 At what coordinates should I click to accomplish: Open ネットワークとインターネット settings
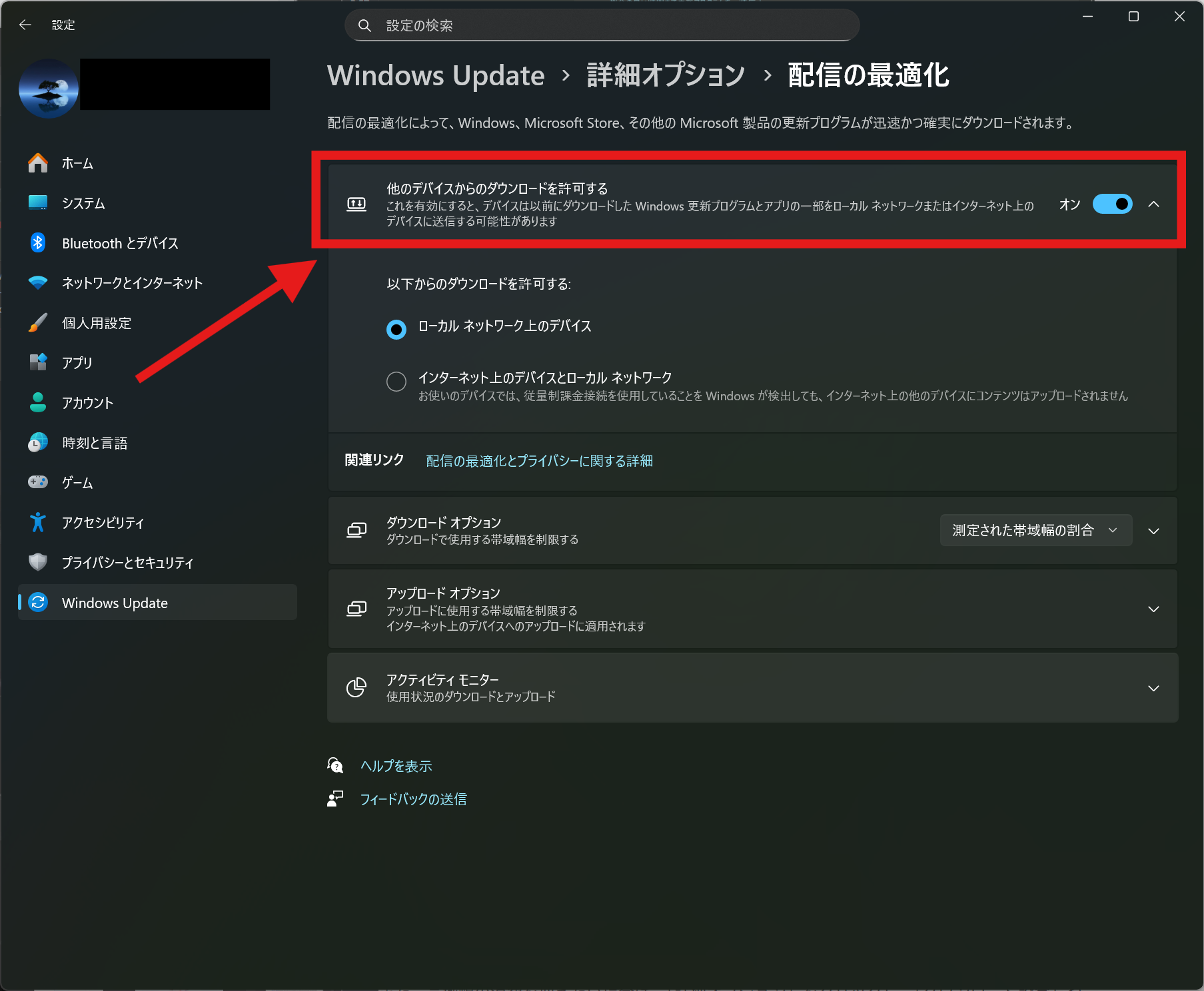click(x=157, y=283)
